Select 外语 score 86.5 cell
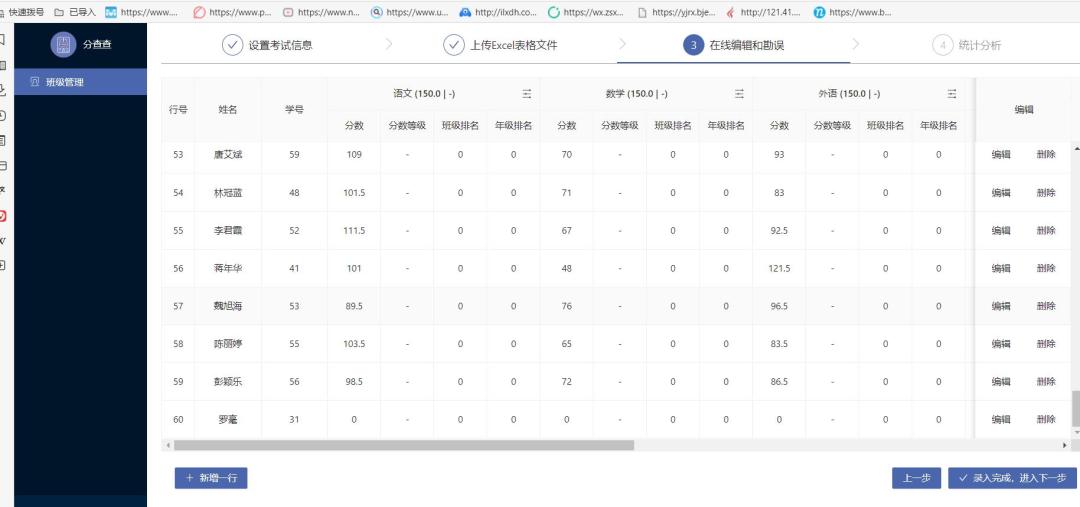Viewport: 1080px width, 507px height. click(x=779, y=382)
